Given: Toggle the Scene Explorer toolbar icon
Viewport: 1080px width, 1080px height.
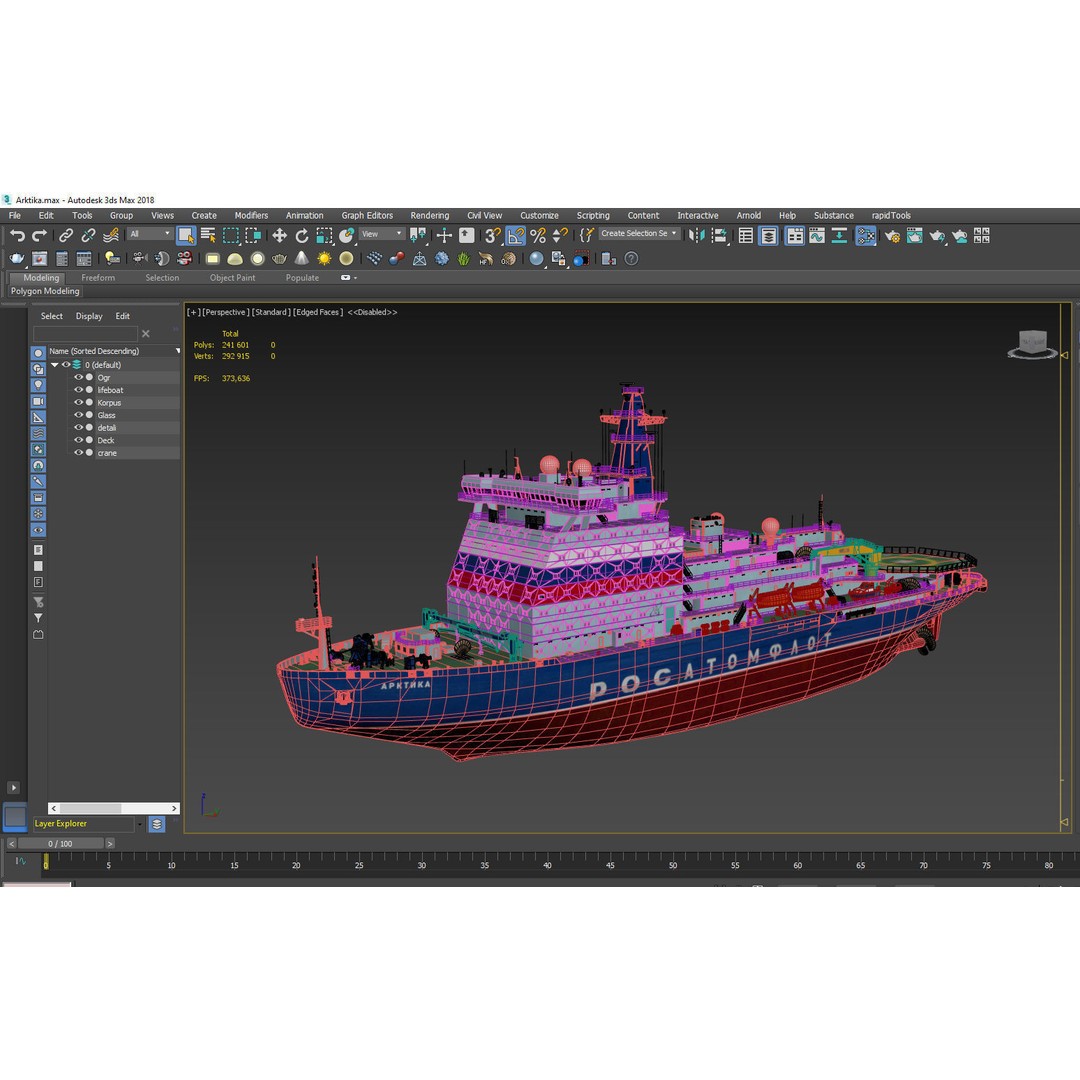Looking at the screenshot, I should (745, 236).
